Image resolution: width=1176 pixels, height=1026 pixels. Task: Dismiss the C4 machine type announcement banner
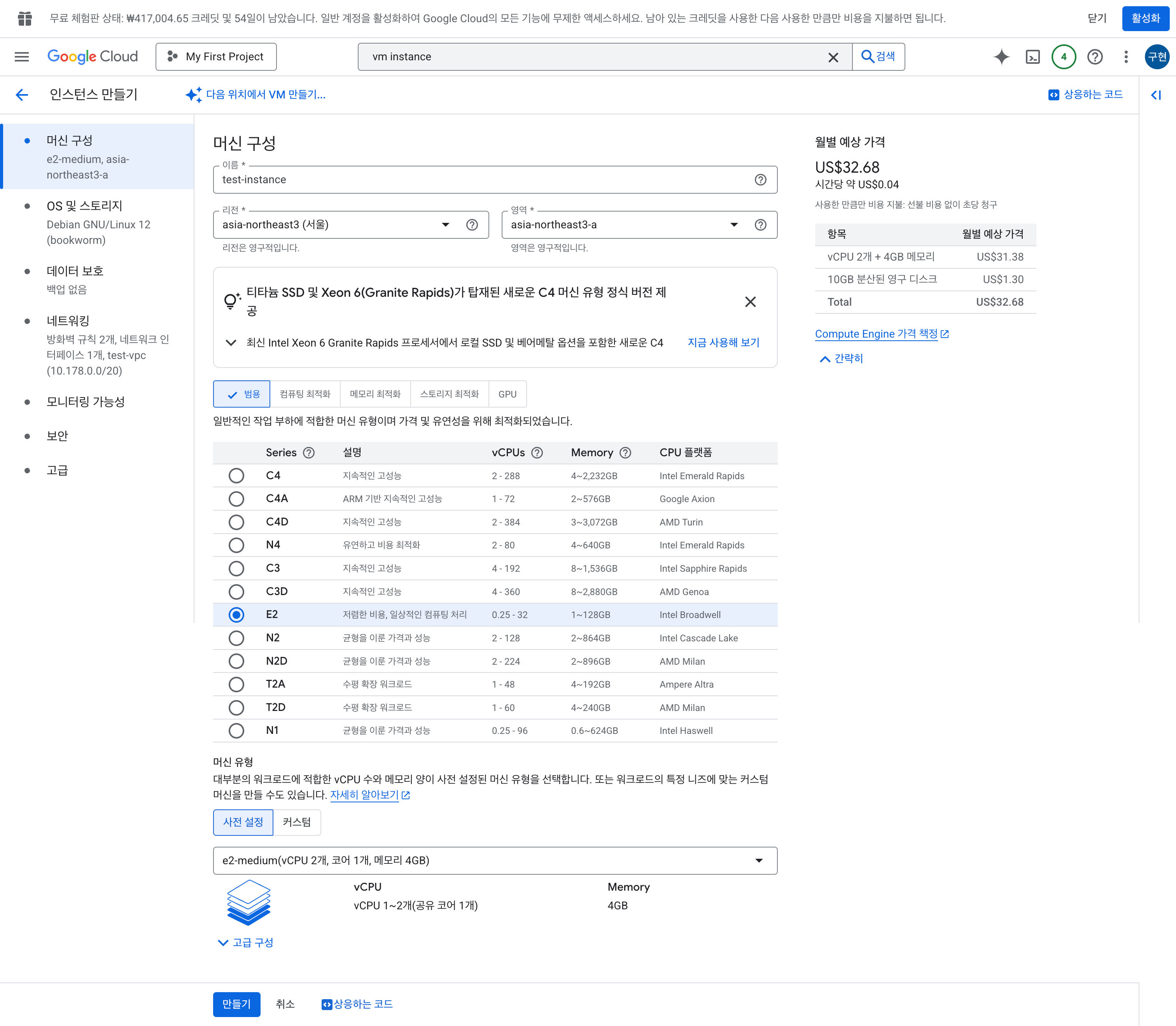coord(750,302)
